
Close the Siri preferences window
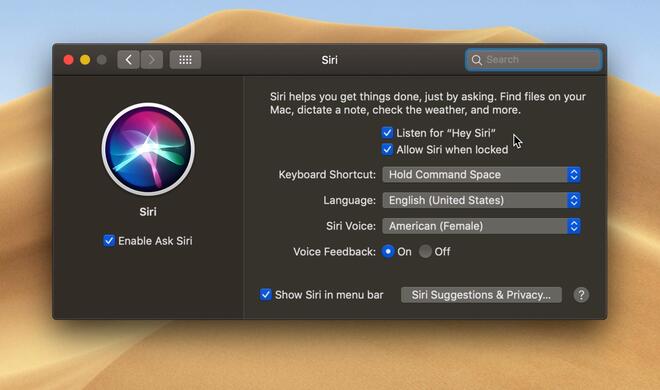tap(69, 60)
